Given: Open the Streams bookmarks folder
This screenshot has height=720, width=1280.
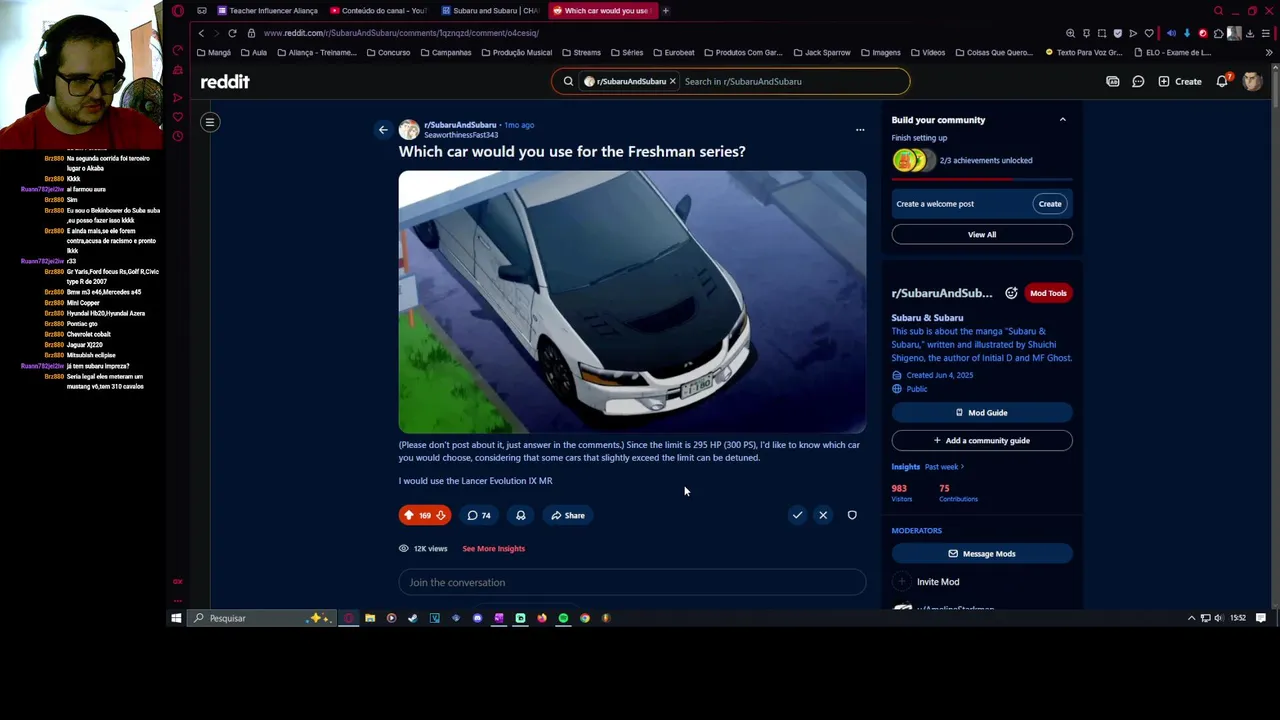Looking at the screenshot, I should 581,52.
